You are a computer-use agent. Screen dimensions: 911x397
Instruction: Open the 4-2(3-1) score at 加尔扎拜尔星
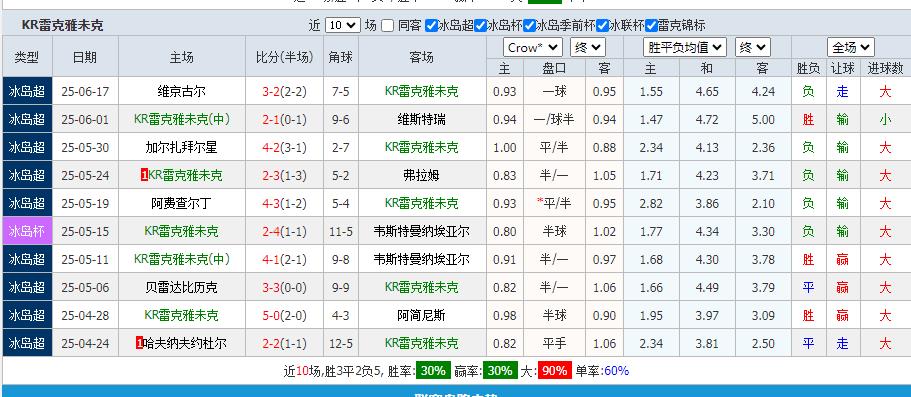pos(284,148)
